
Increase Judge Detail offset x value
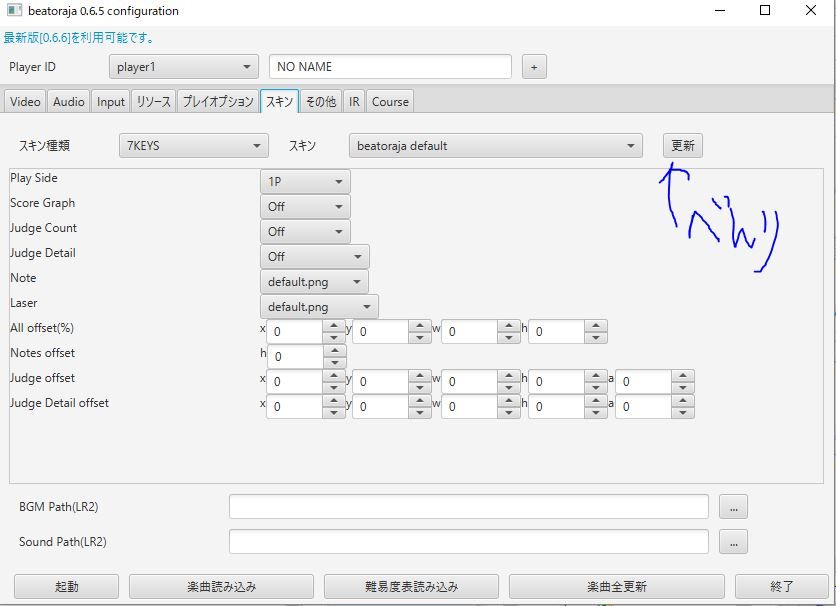334,401
